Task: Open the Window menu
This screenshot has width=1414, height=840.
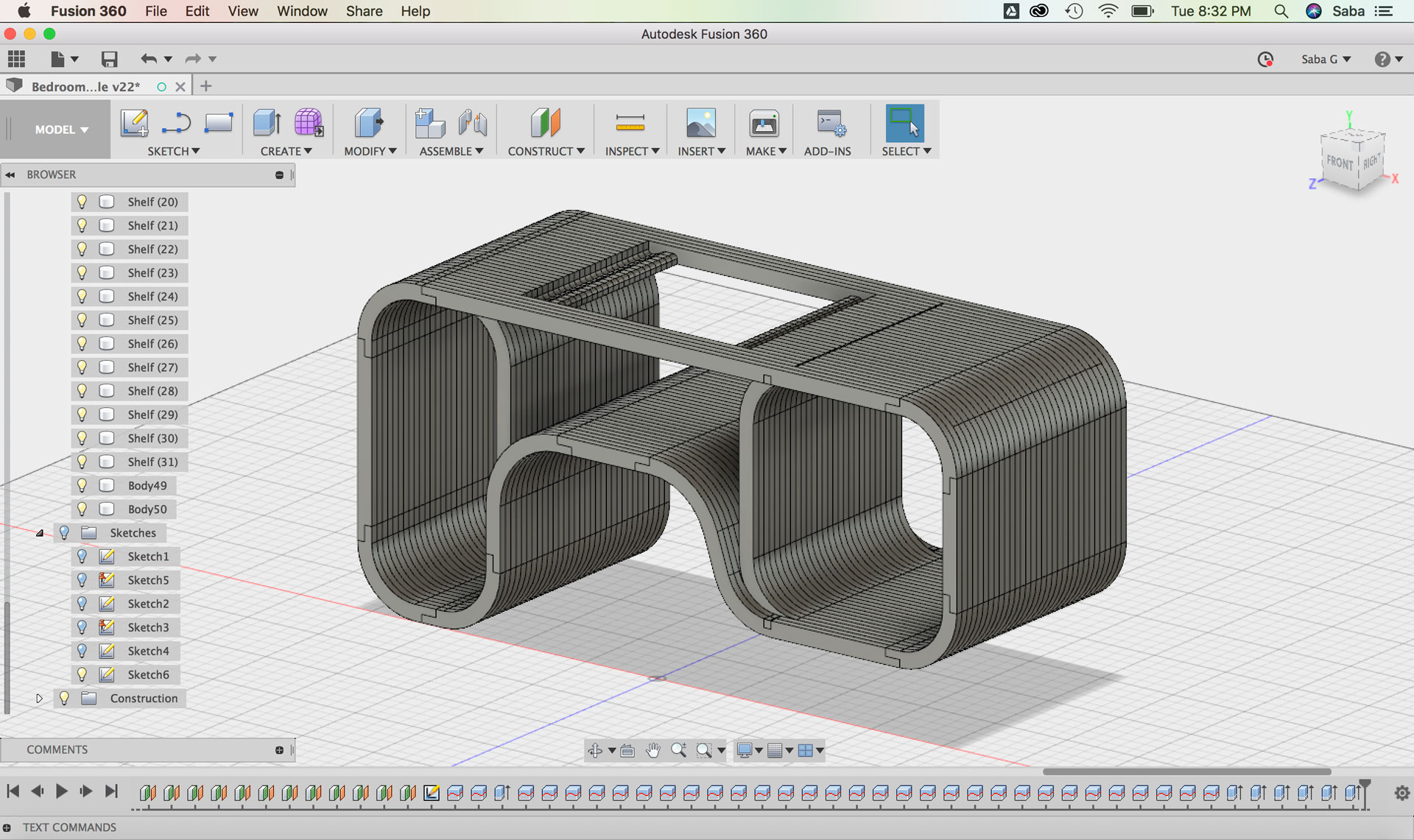Action: 302,11
